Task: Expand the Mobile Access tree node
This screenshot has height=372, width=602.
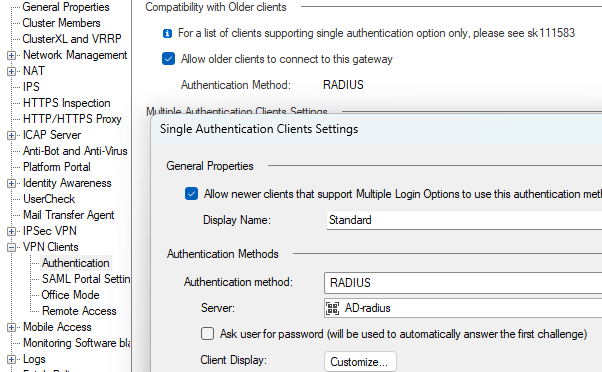Action: [x=12, y=327]
